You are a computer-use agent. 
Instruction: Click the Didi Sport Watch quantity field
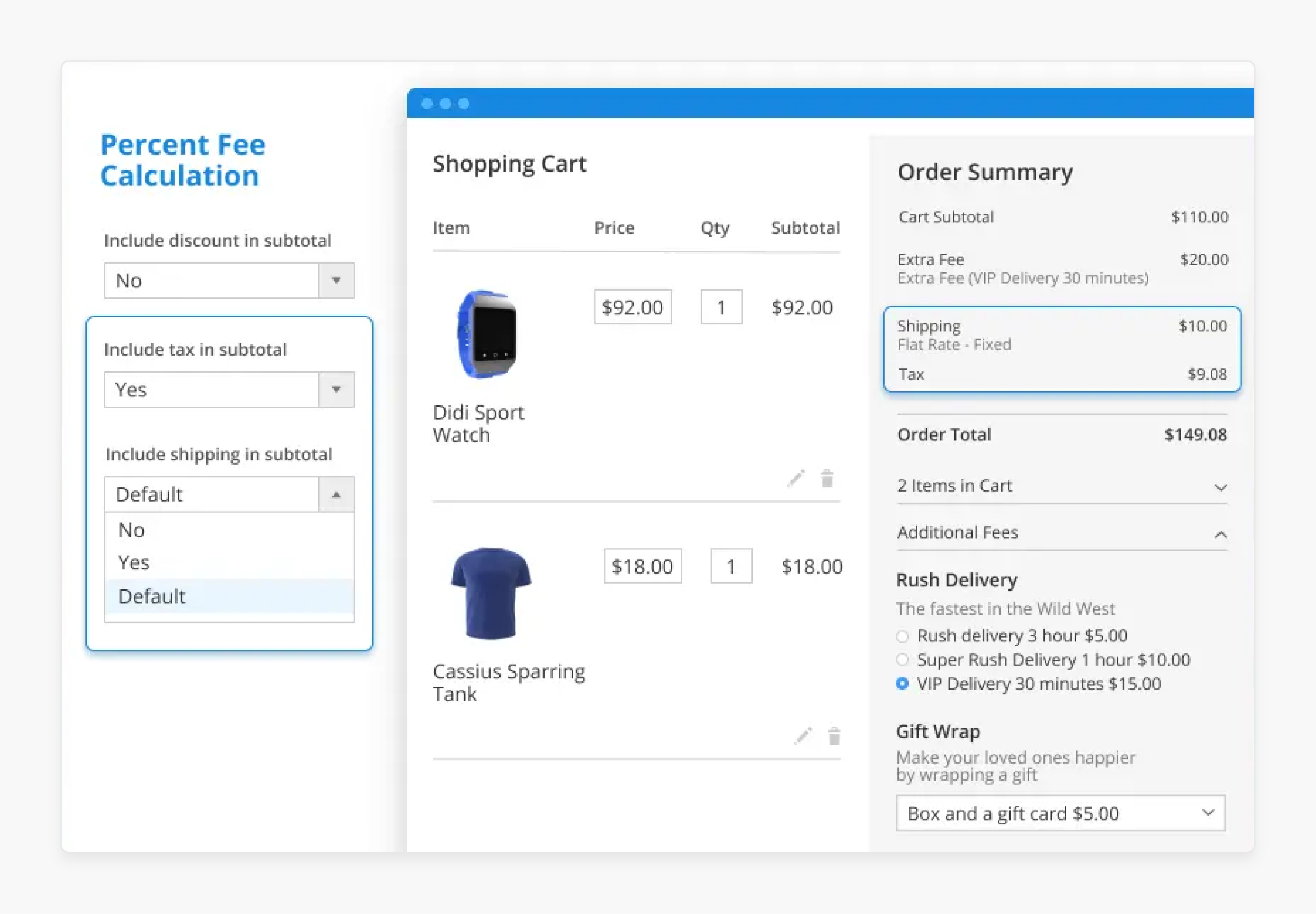click(721, 308)
